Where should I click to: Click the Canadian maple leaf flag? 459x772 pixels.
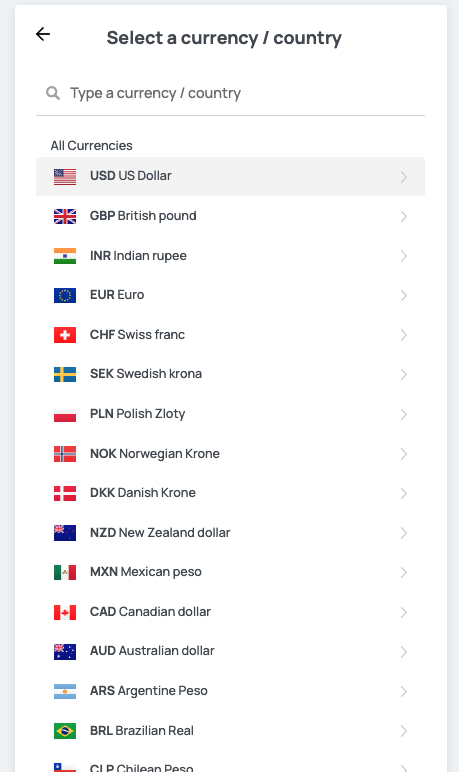click(x=65, y=612)
